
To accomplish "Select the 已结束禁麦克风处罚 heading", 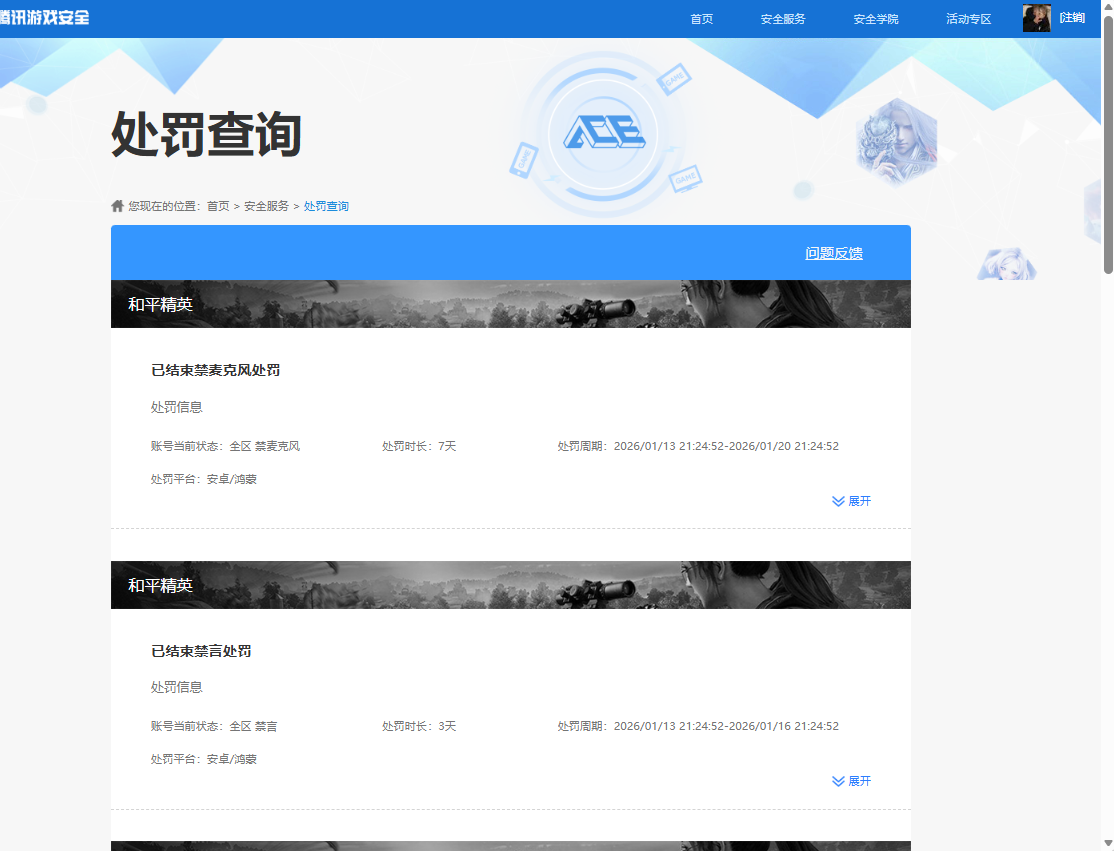I will [215, 370].
